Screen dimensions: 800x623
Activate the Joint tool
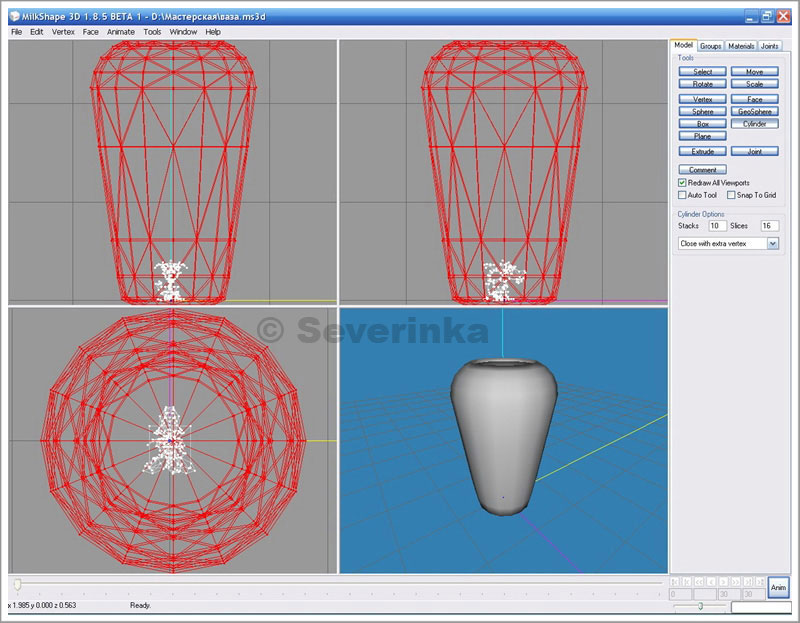pyautogui.click(x=755, y=151)
